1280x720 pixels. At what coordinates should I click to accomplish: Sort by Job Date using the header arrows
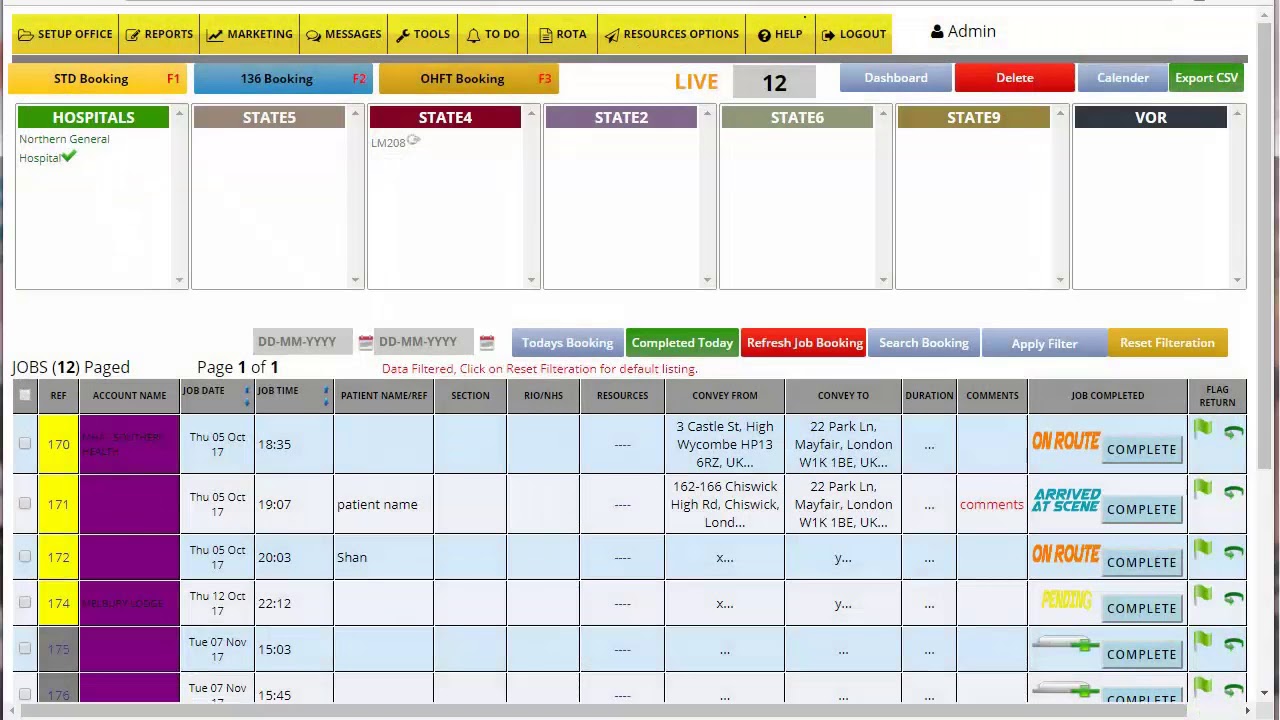click(247, 396)
